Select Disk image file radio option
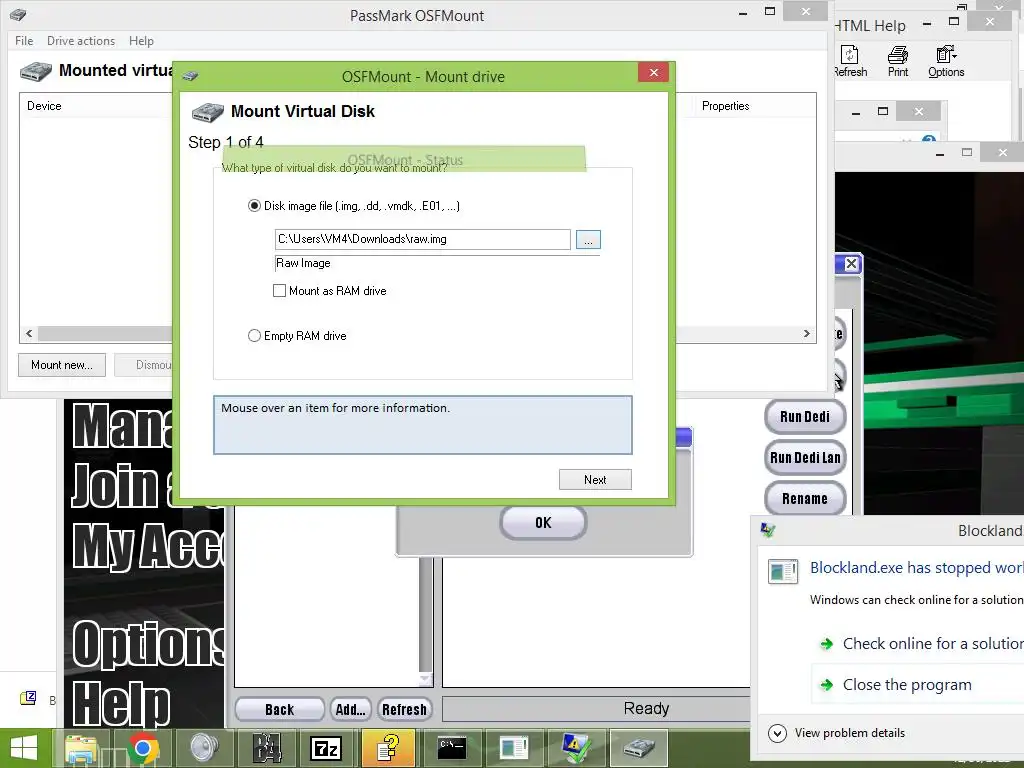 point(254,206)
